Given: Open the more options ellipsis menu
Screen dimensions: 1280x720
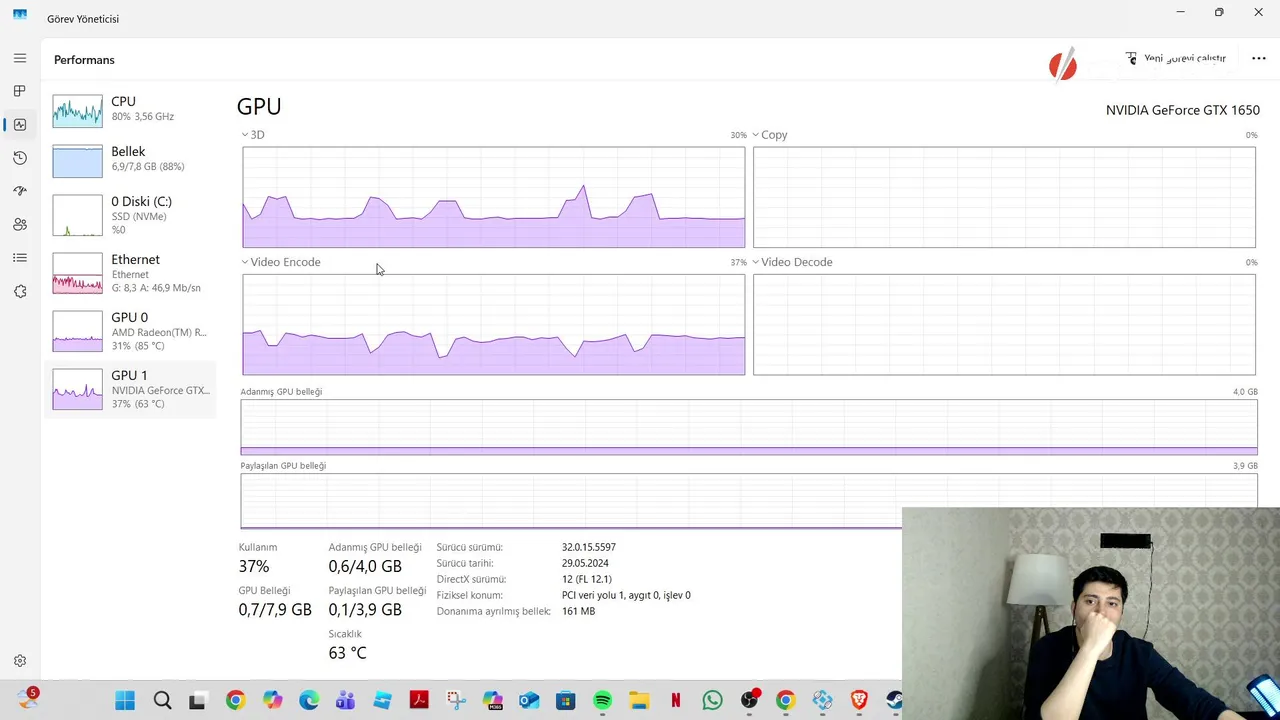Looking at the screenshot, I should [1259, 58].
